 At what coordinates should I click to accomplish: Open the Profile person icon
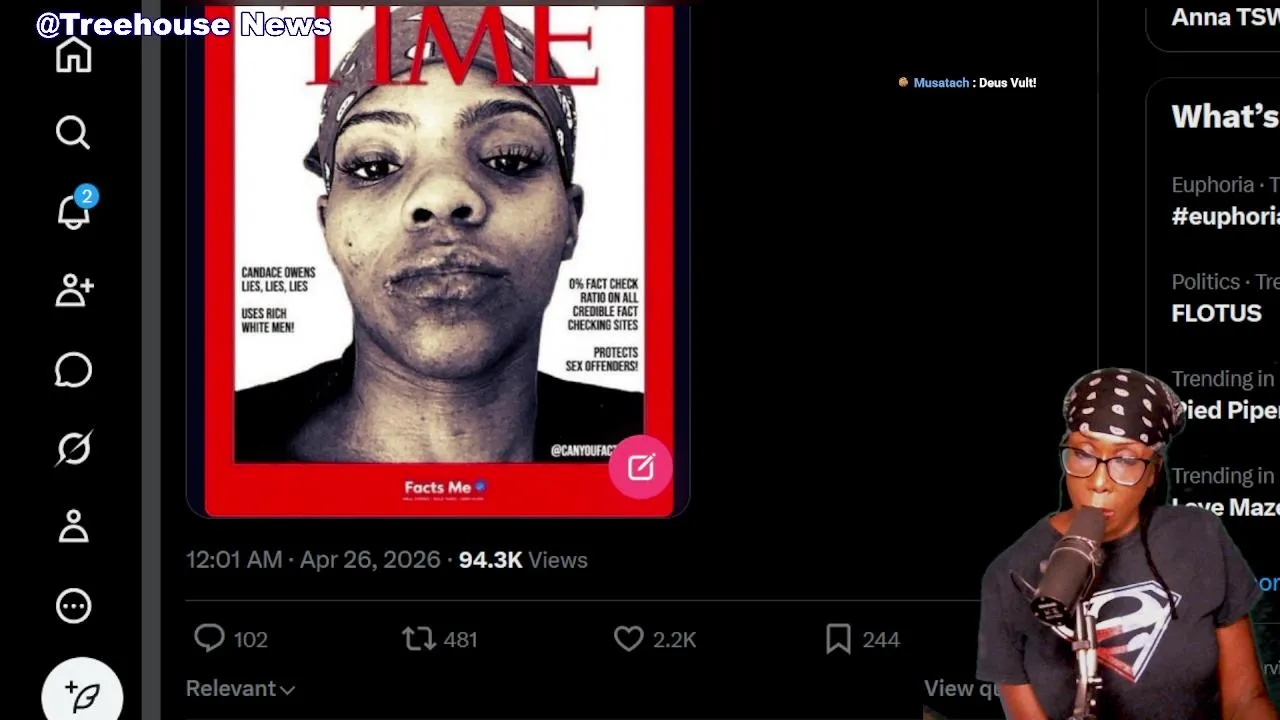coord(73,526)
